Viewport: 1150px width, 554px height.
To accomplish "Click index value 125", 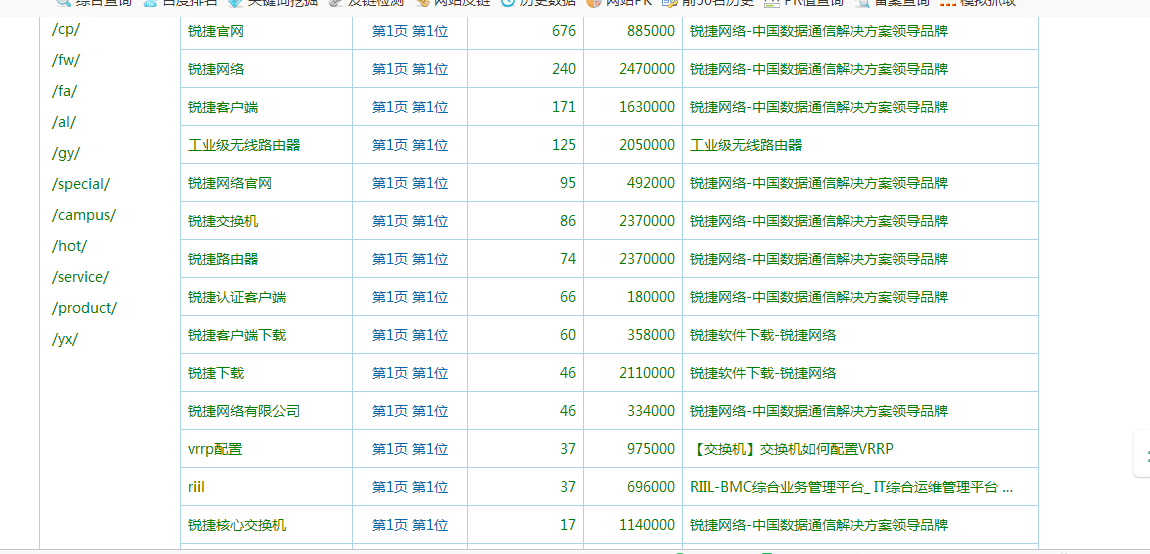I will click(x=564, y=145).
